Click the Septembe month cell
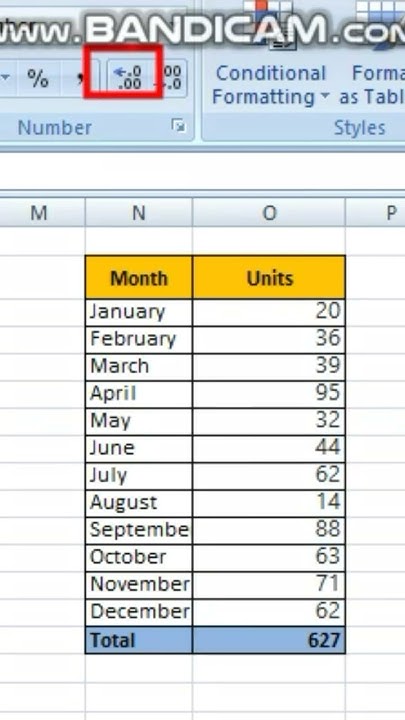 click(139, 530)
